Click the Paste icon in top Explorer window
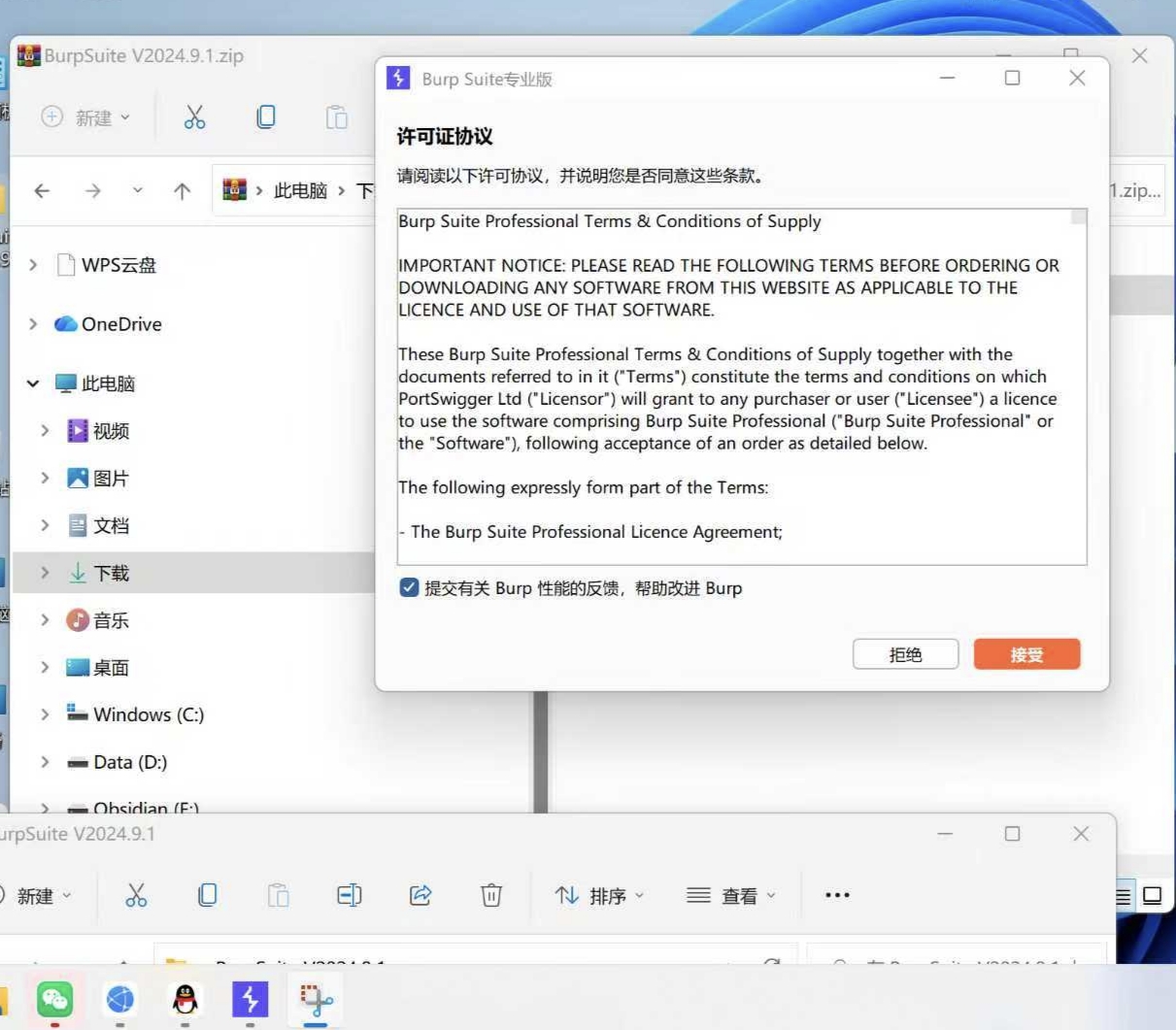Screen dimensions: 1176x1030 (x=336, y=117)
